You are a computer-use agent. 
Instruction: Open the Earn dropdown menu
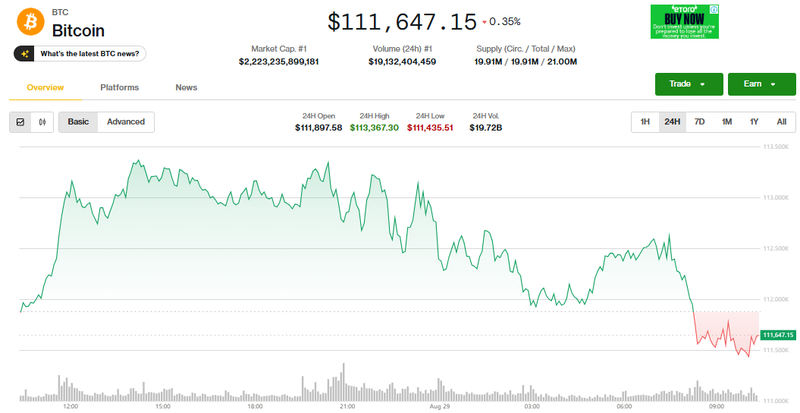point(761,84)
